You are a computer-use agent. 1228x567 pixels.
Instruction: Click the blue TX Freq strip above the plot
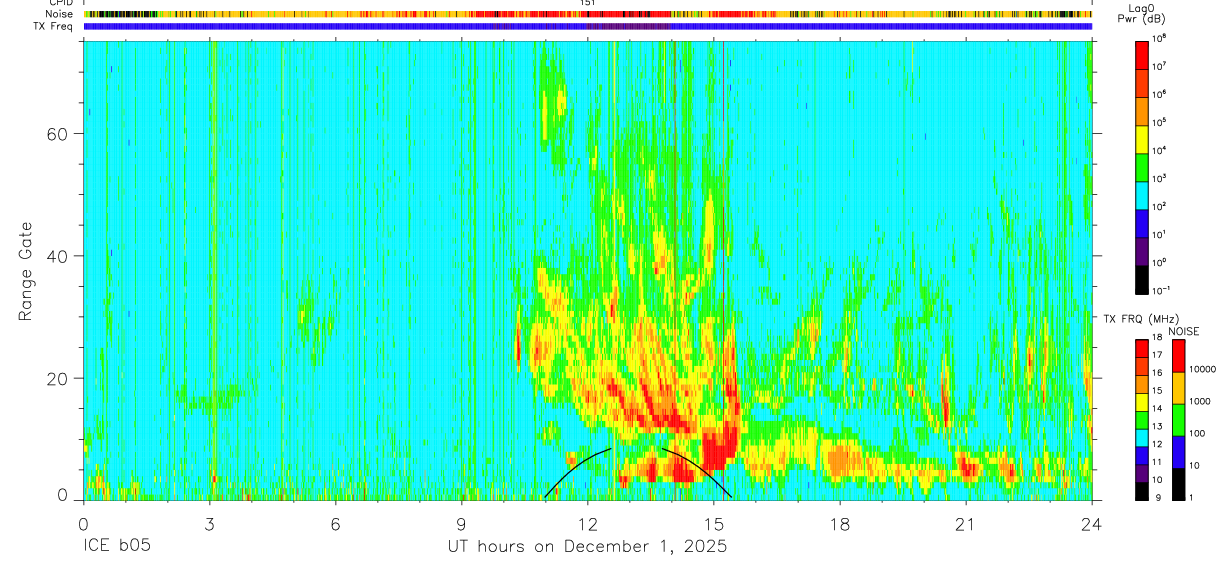tap(588, 26)
